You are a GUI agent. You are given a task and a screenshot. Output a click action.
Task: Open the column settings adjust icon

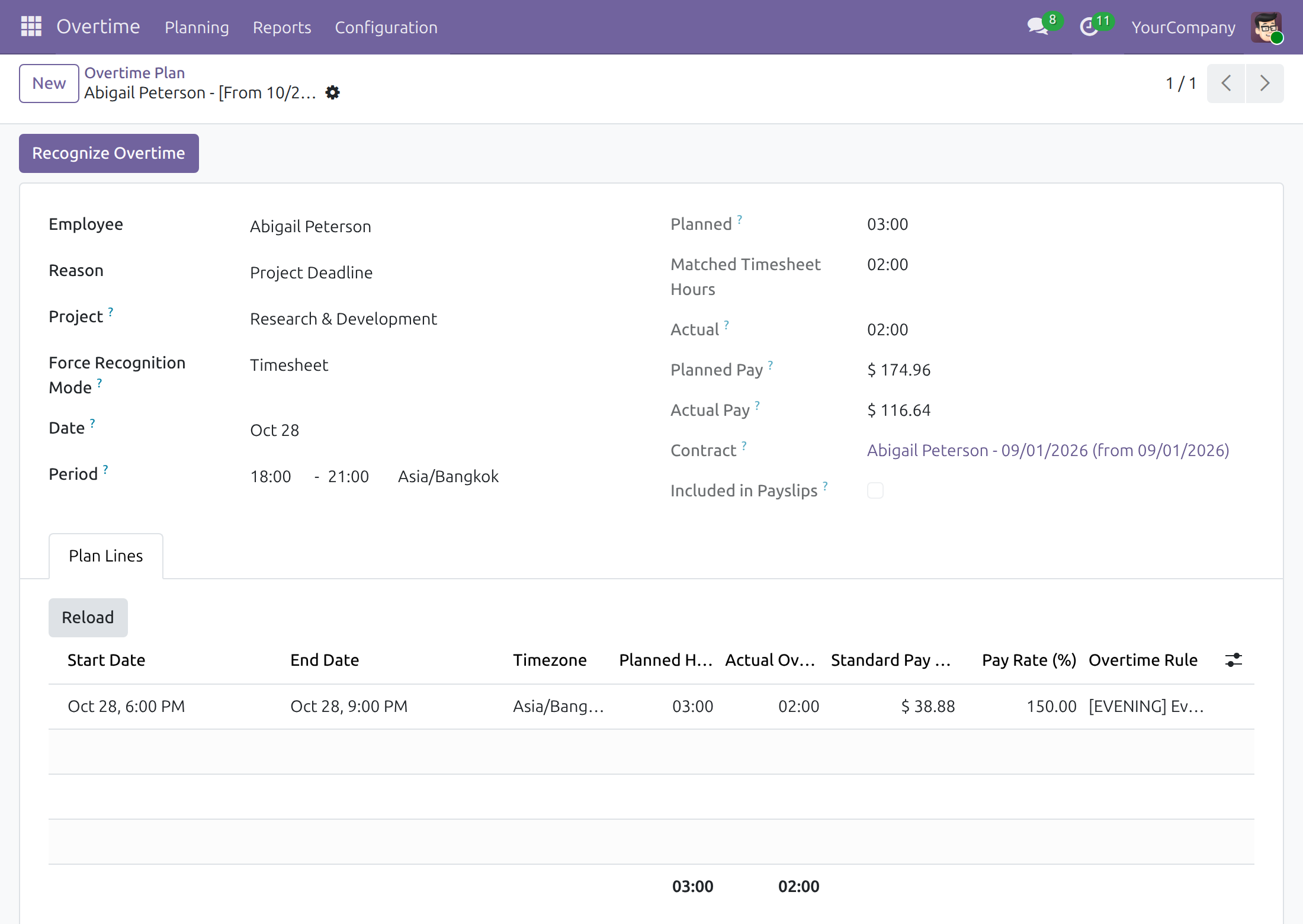click(x=1234, y=660)
